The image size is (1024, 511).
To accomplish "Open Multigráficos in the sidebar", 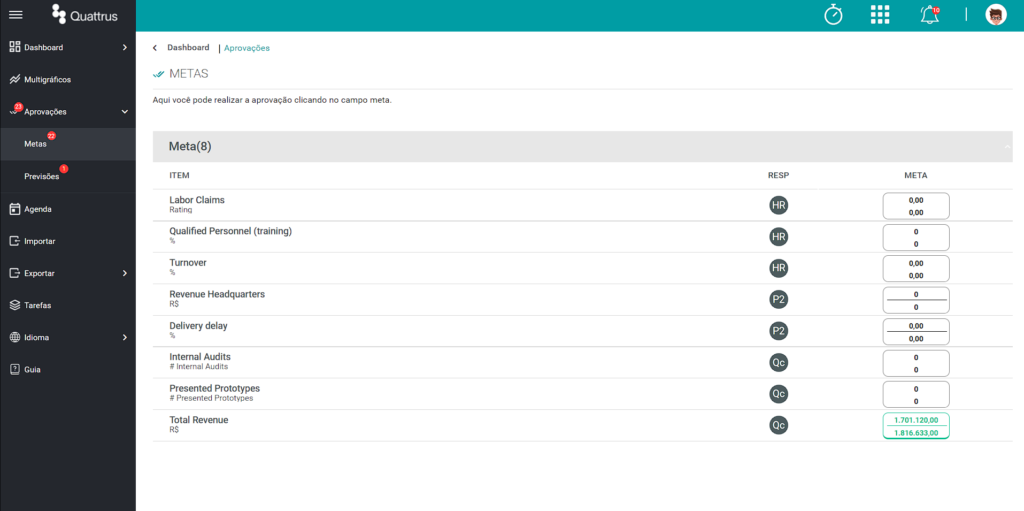I will pyautogui.click(x=68, y=80).
